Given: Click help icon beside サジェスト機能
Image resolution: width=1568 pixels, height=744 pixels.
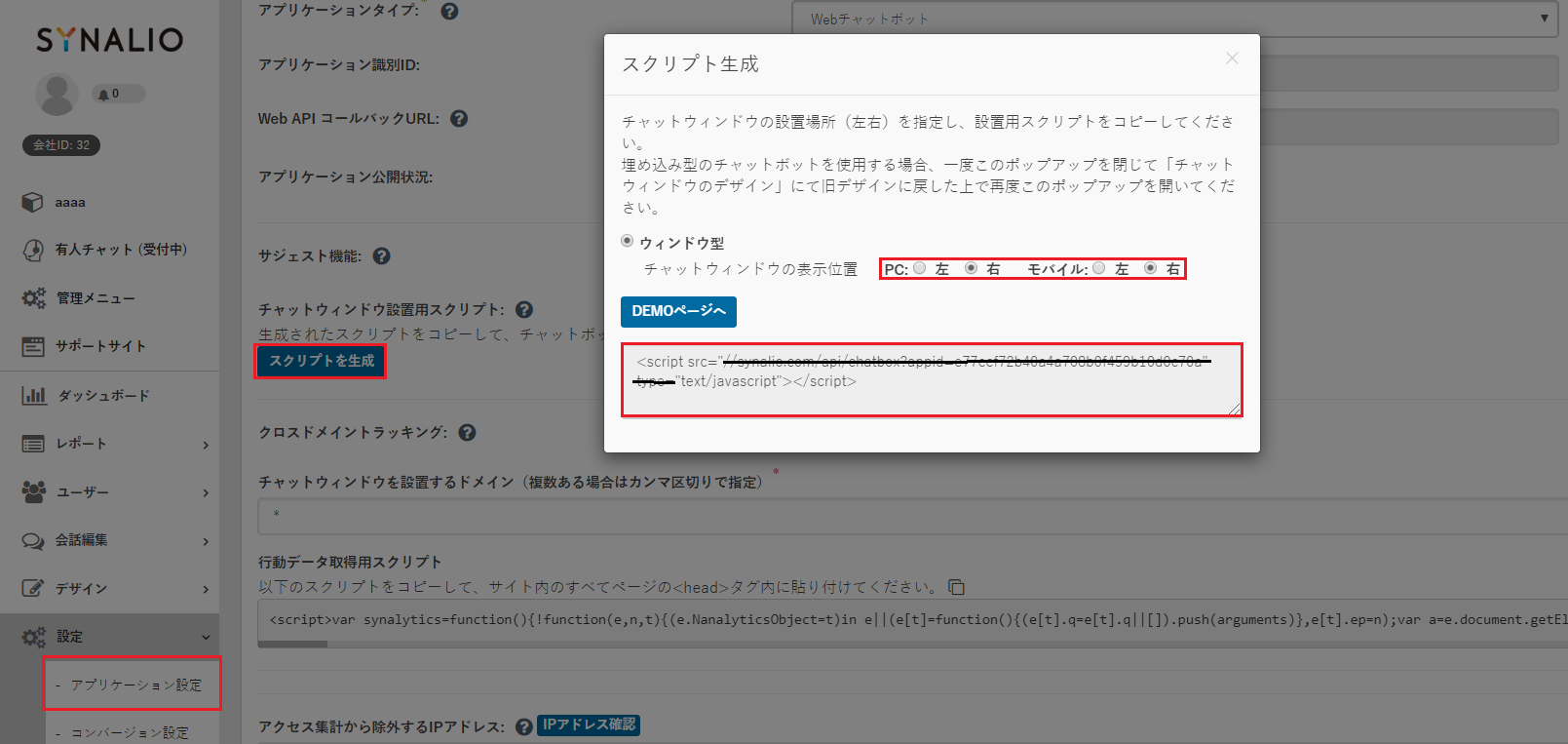Looking at the screenshot, I should click(382, 256).
